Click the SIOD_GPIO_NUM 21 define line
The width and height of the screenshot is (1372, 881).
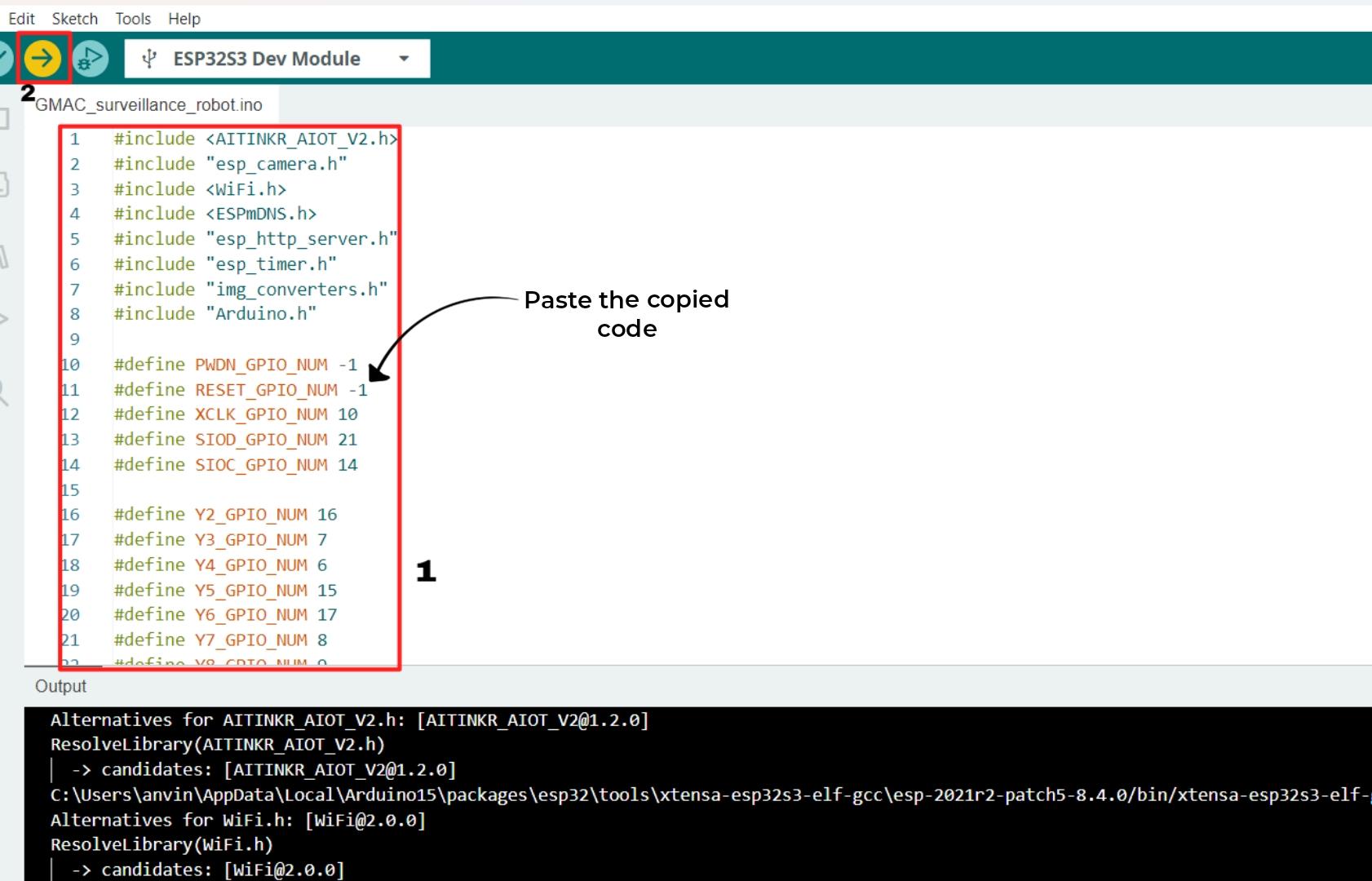point(236,440)
